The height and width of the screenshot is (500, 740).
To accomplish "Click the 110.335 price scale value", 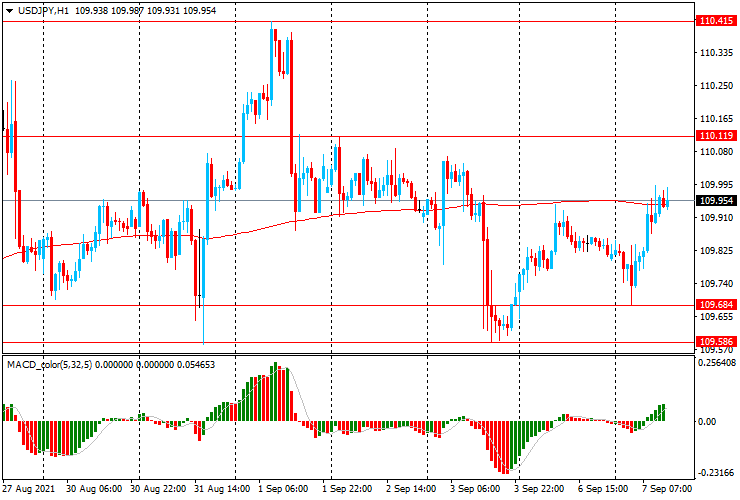I will coord(716,52).
